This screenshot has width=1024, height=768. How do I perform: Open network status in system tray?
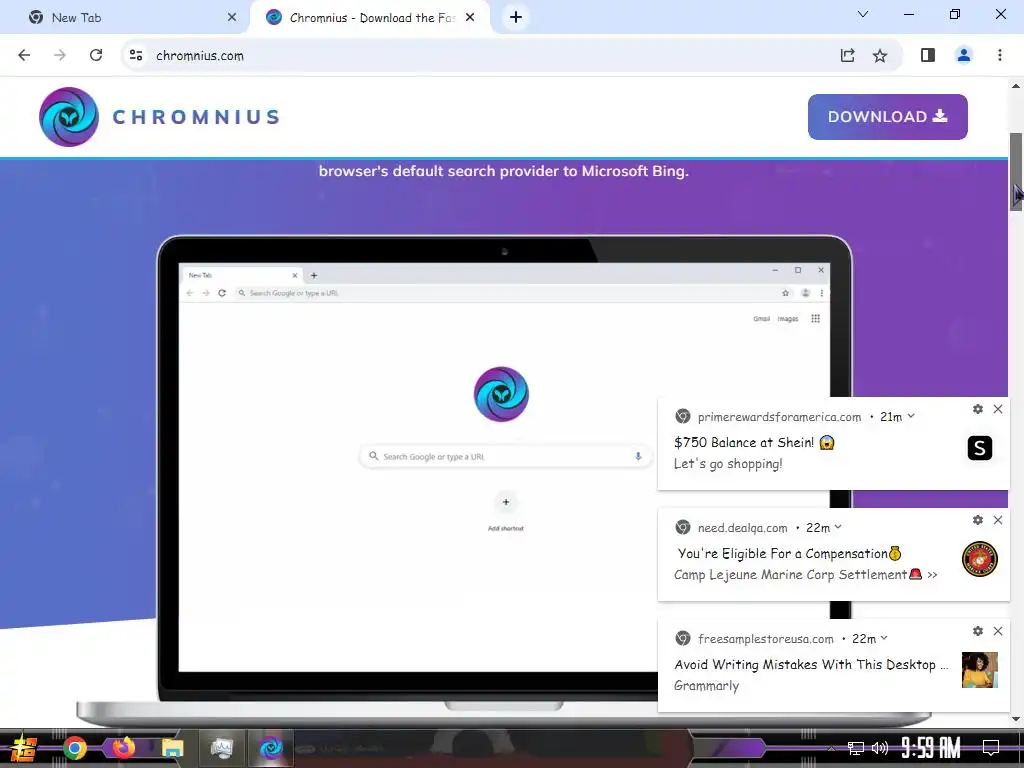(856, 748)
